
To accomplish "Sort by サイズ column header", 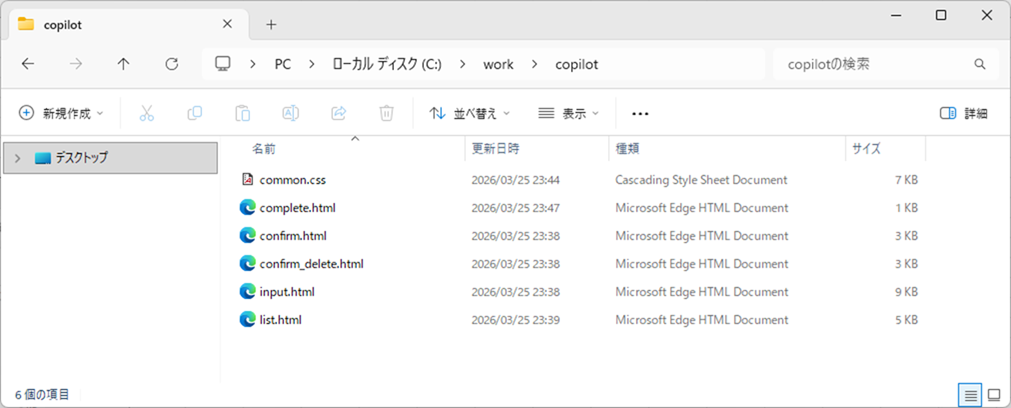I will click(x=867, y=149).
